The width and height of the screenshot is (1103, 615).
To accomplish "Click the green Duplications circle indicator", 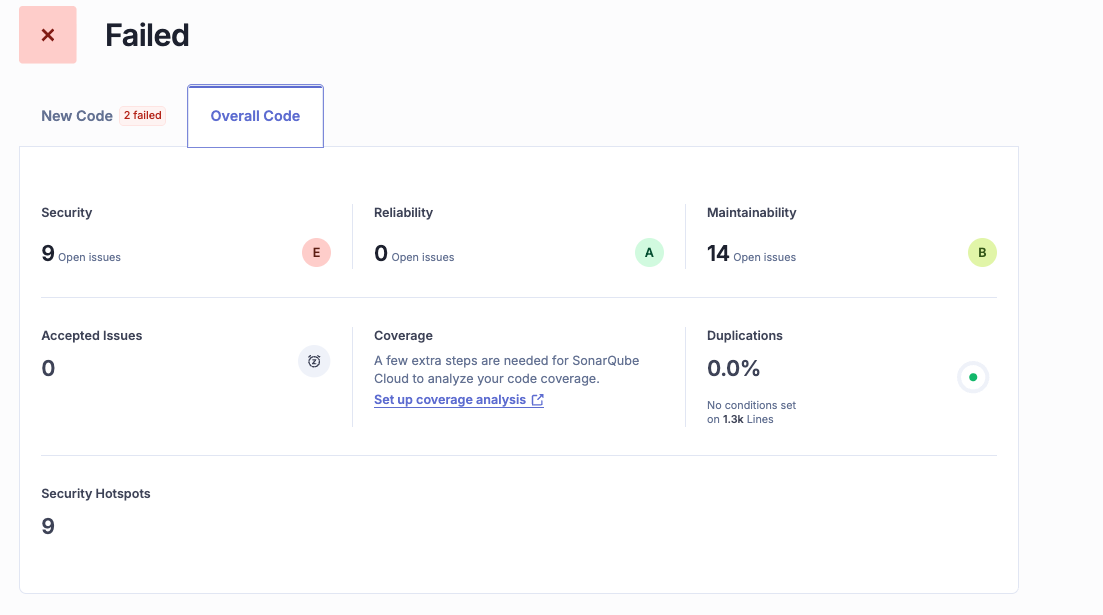I will pyautogui.click(x=973, y=377).
